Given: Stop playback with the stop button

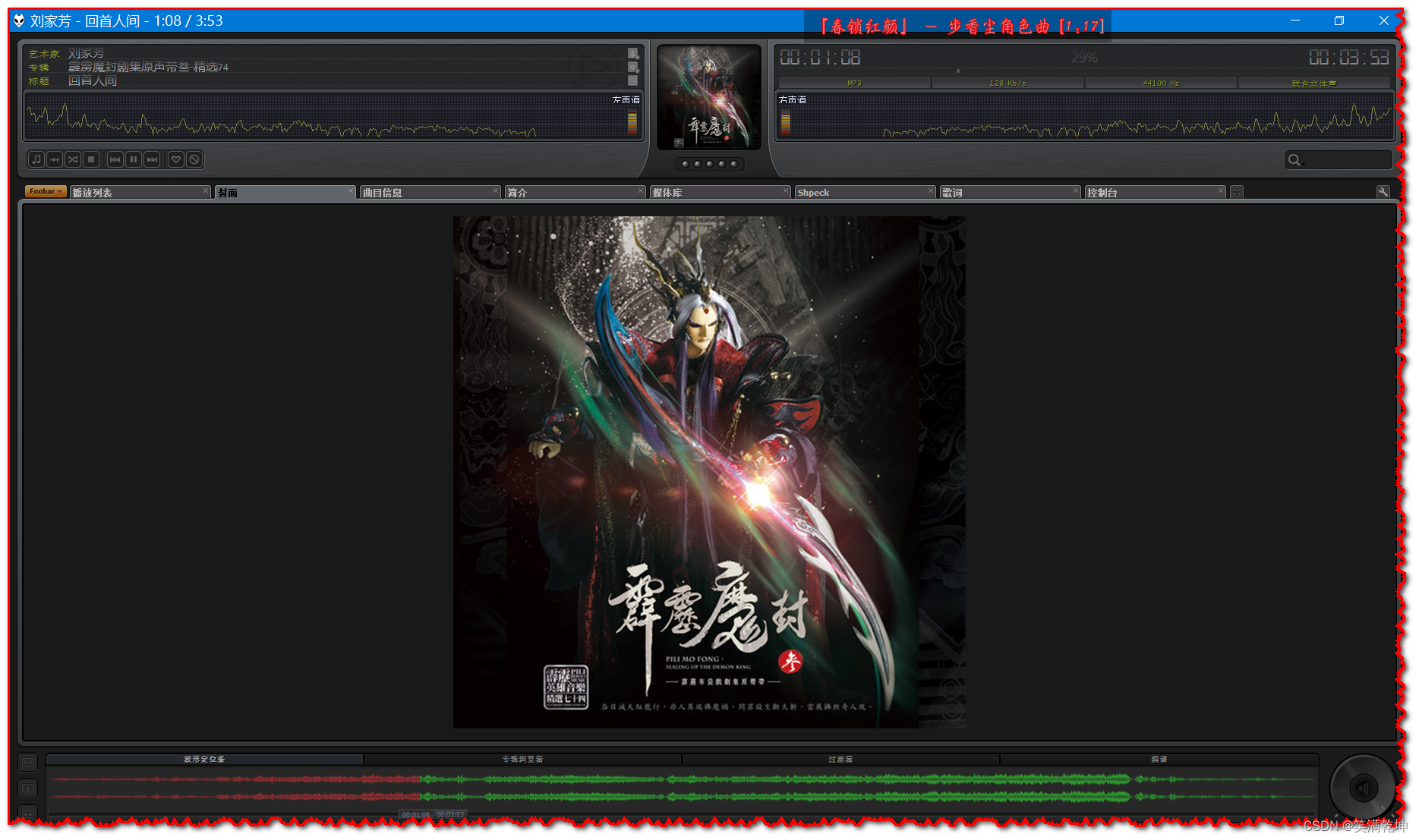Looking at the screenshot, I should pyautogui.click(x=91, y=159).
